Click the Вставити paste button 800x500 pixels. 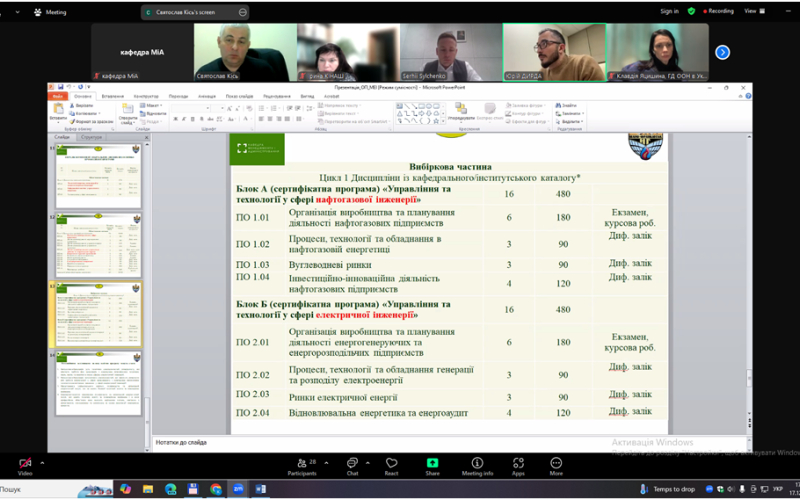[x=58, y=112]
